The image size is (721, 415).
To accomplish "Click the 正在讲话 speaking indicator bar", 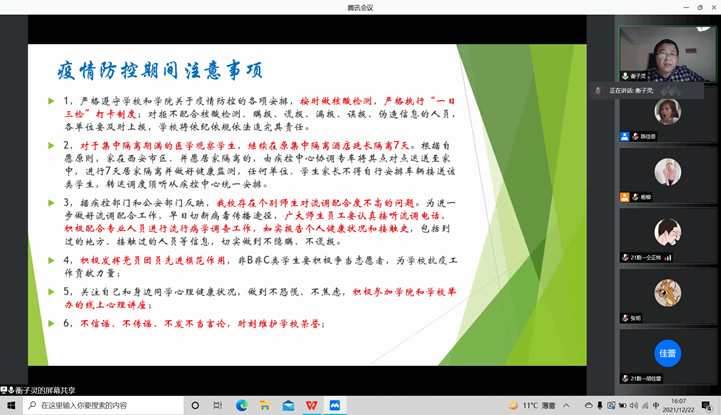I will click(x=640, y=90).
